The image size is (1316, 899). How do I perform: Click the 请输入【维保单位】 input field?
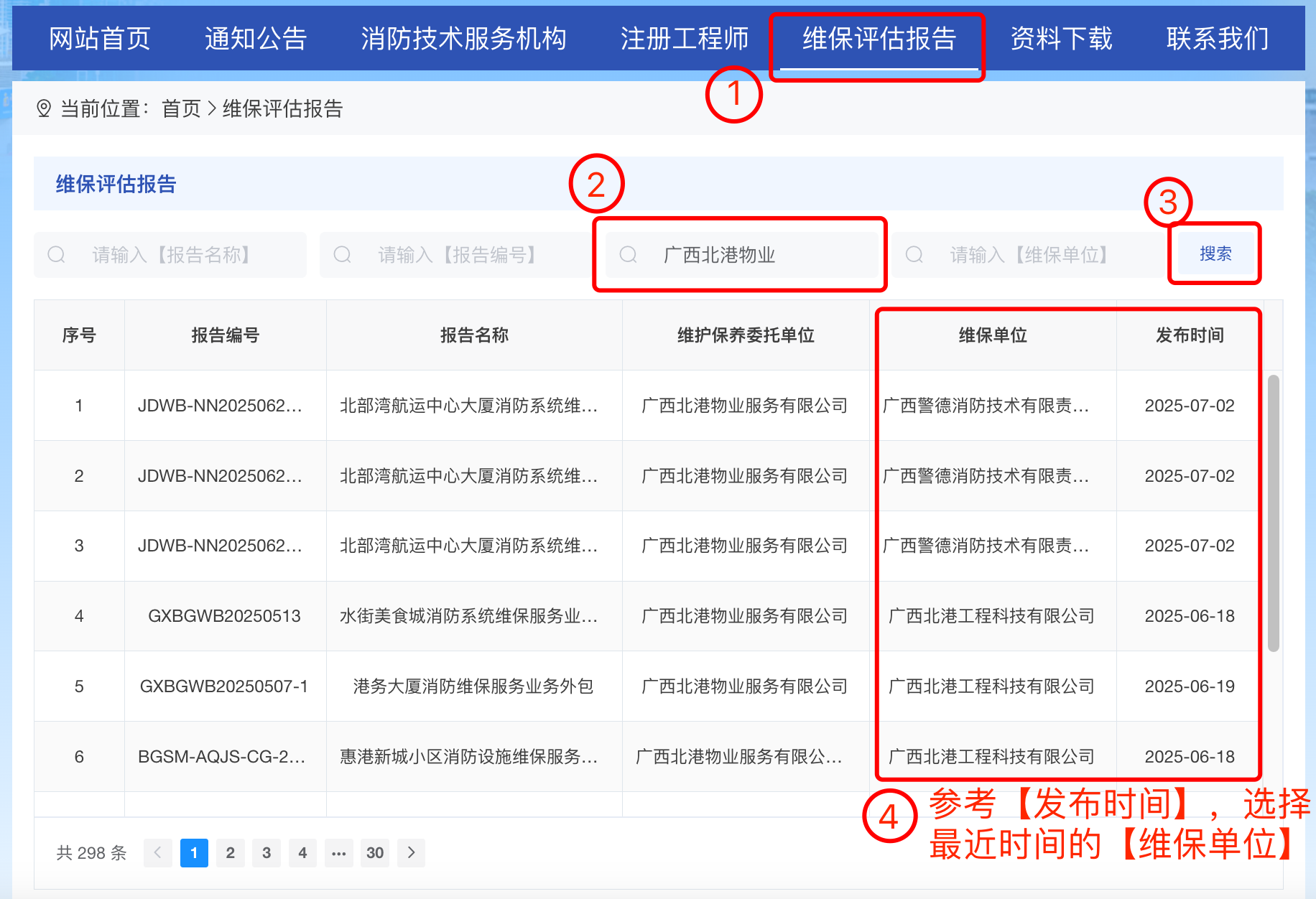[1028, 255]
